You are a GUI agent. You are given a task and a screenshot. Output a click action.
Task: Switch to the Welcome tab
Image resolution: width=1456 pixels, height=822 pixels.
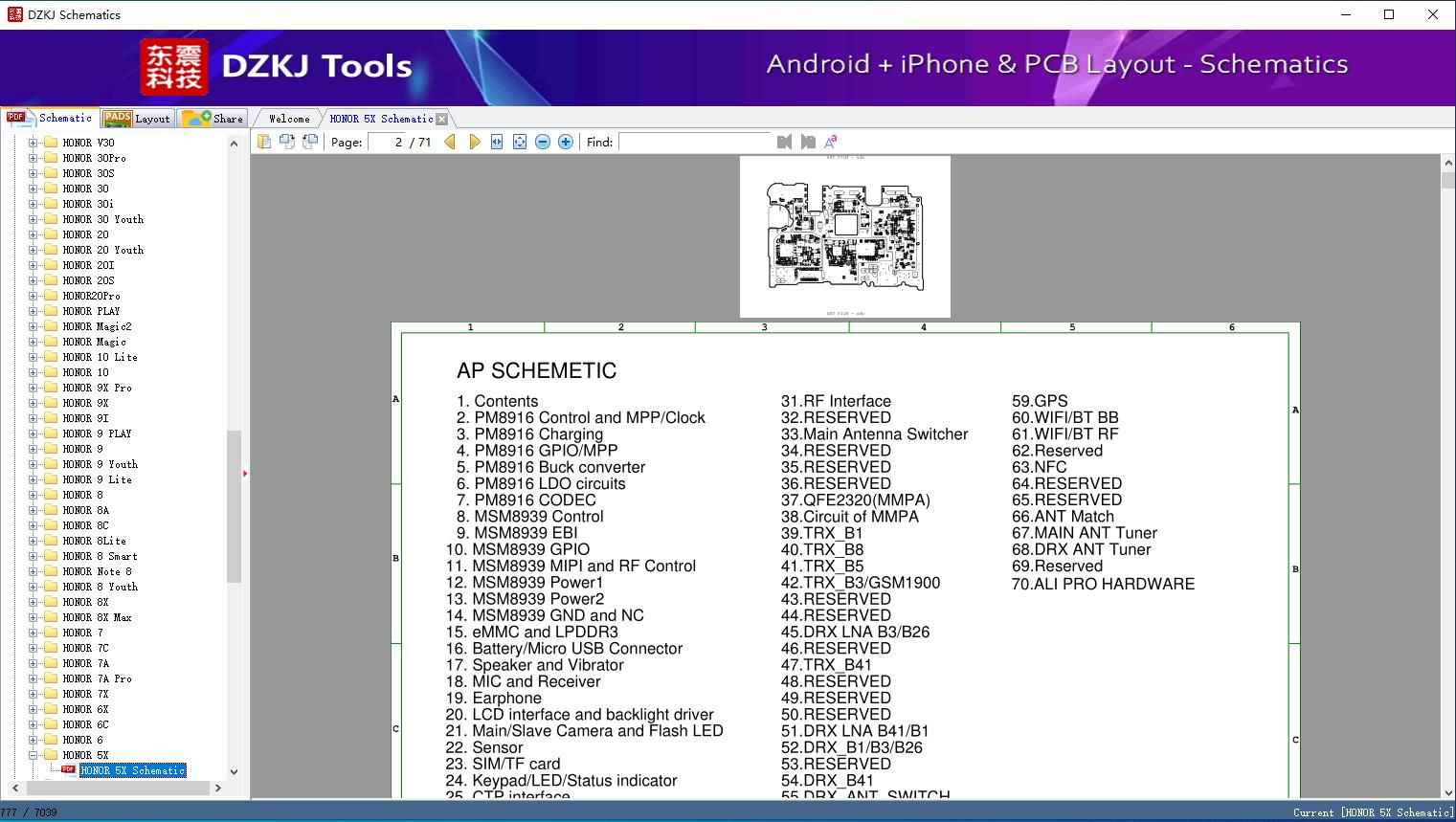pyautogui.click(x=289, y=119)
